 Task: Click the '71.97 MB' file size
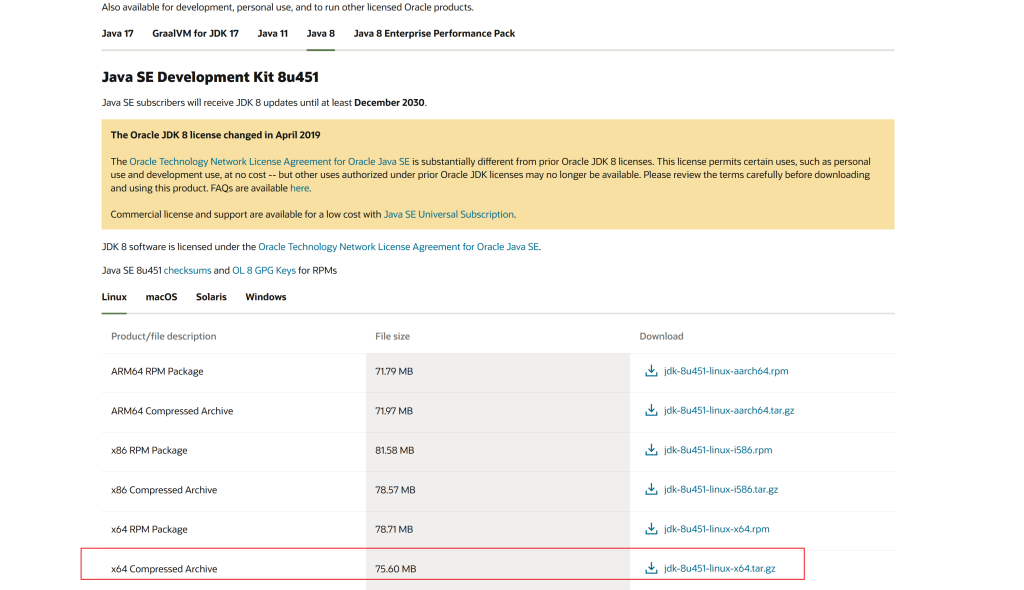pyautogui.click(x=394, y=411)
